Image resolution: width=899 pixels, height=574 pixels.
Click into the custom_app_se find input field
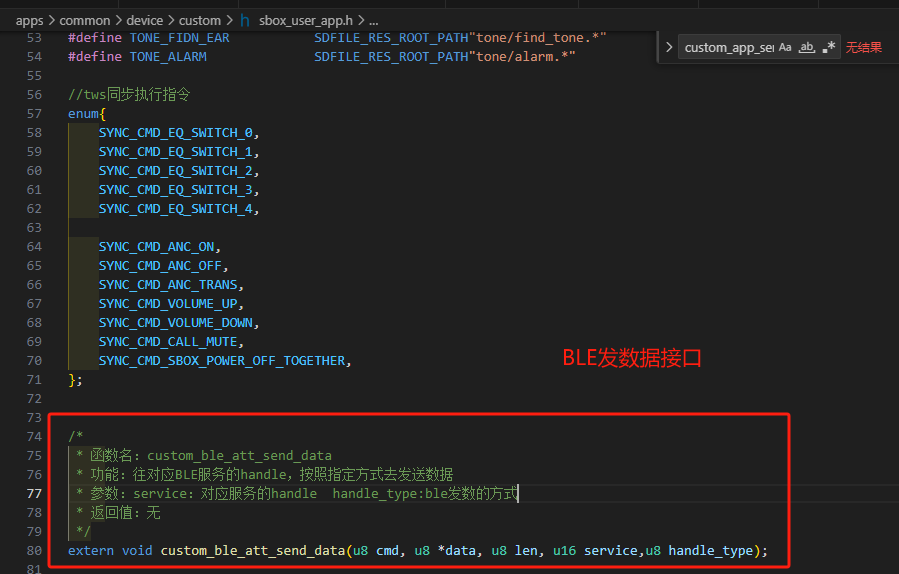pyautogui.click(x=729, y=48)
